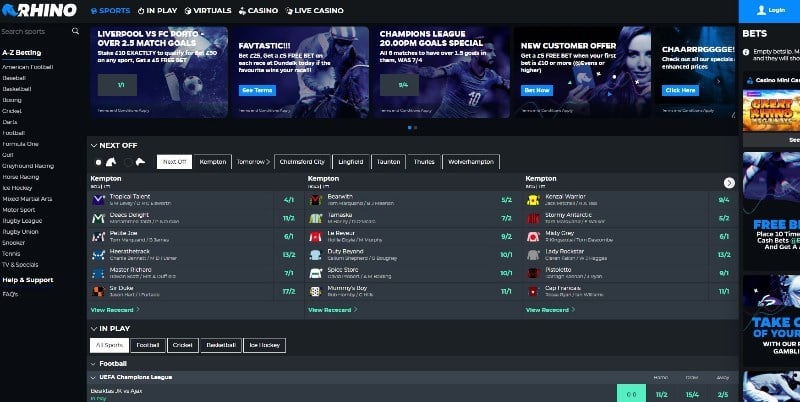Click See Terms on Favtastic banner
The width and height of the screenshot is (800, 402).
pyautogui.click(x=257, y=90)
